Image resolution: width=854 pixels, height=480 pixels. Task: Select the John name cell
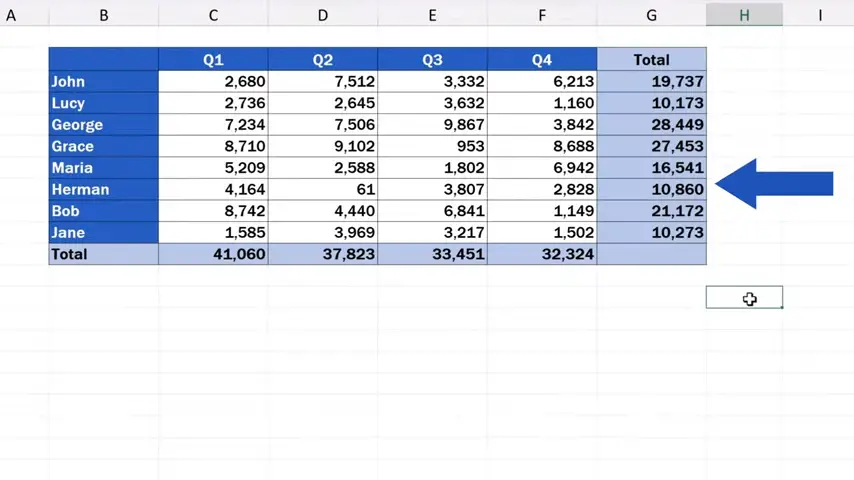103,82
